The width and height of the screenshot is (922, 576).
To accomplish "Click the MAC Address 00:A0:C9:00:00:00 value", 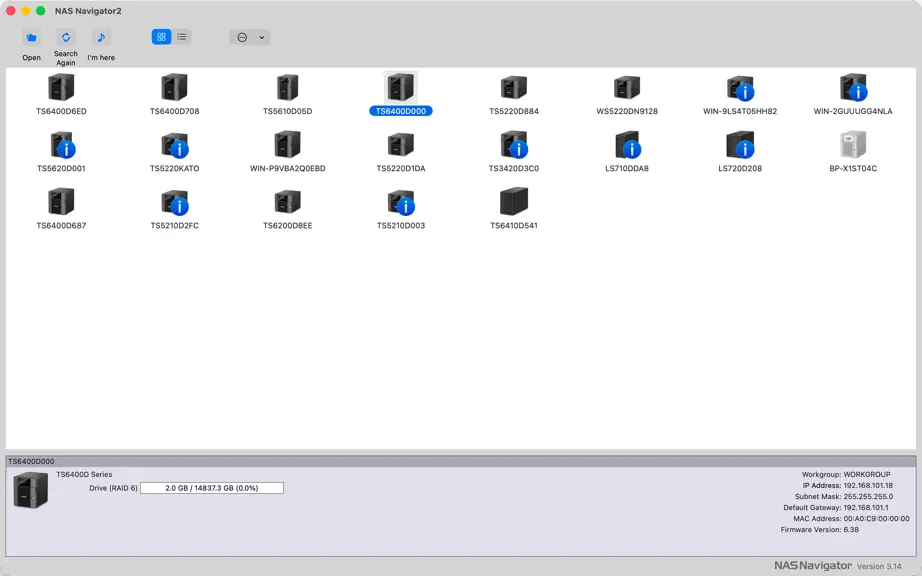I will (876, 519).
